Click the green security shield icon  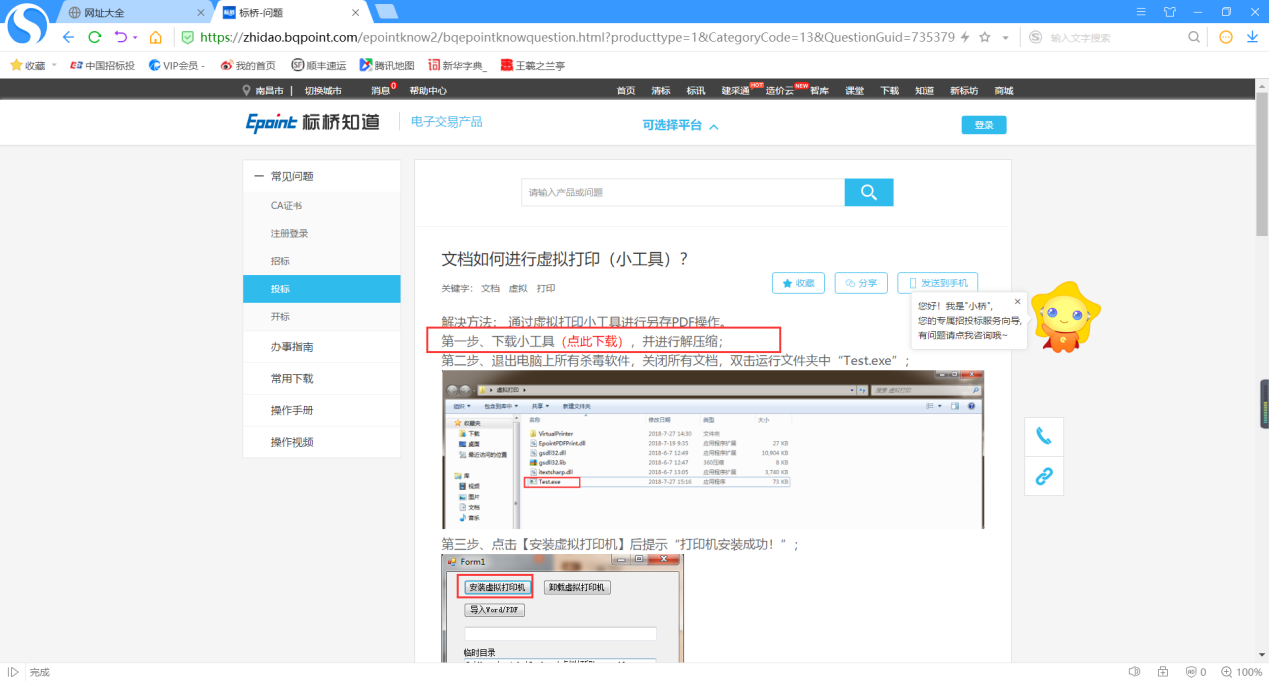(x=187, y=37)
